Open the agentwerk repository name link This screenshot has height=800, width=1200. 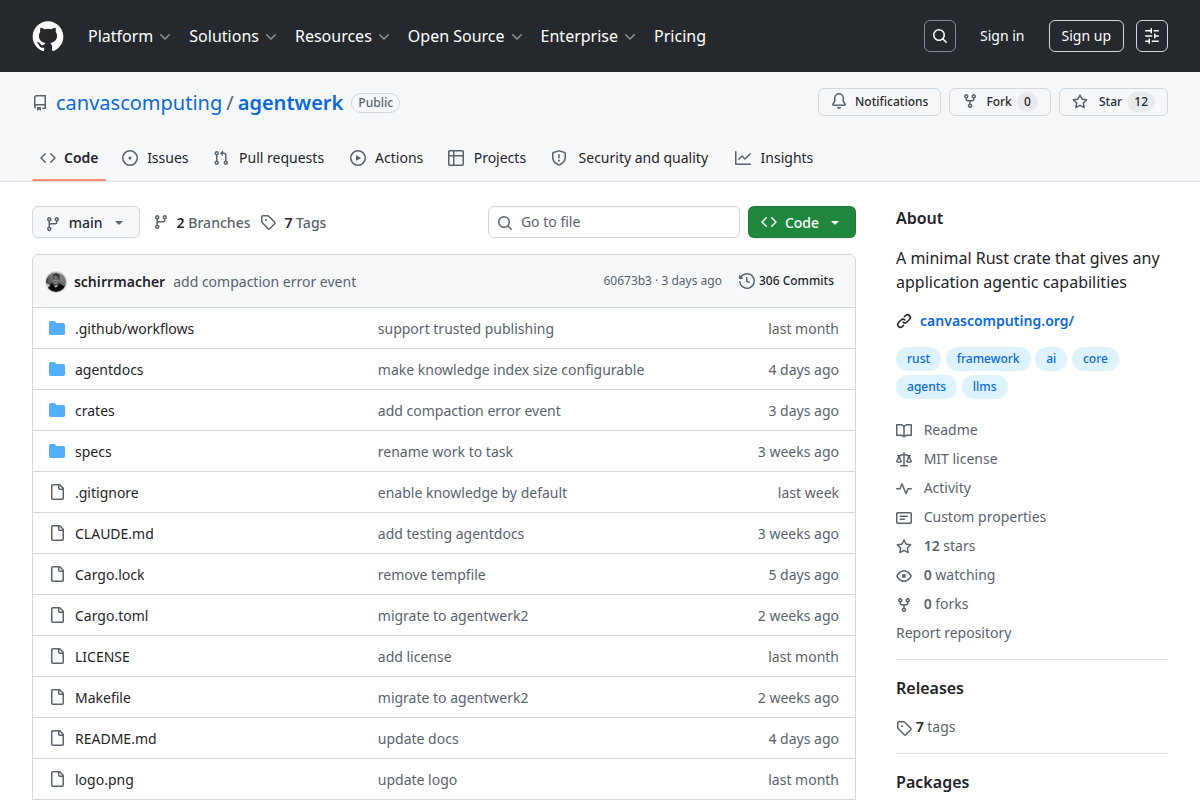(290, 103)
